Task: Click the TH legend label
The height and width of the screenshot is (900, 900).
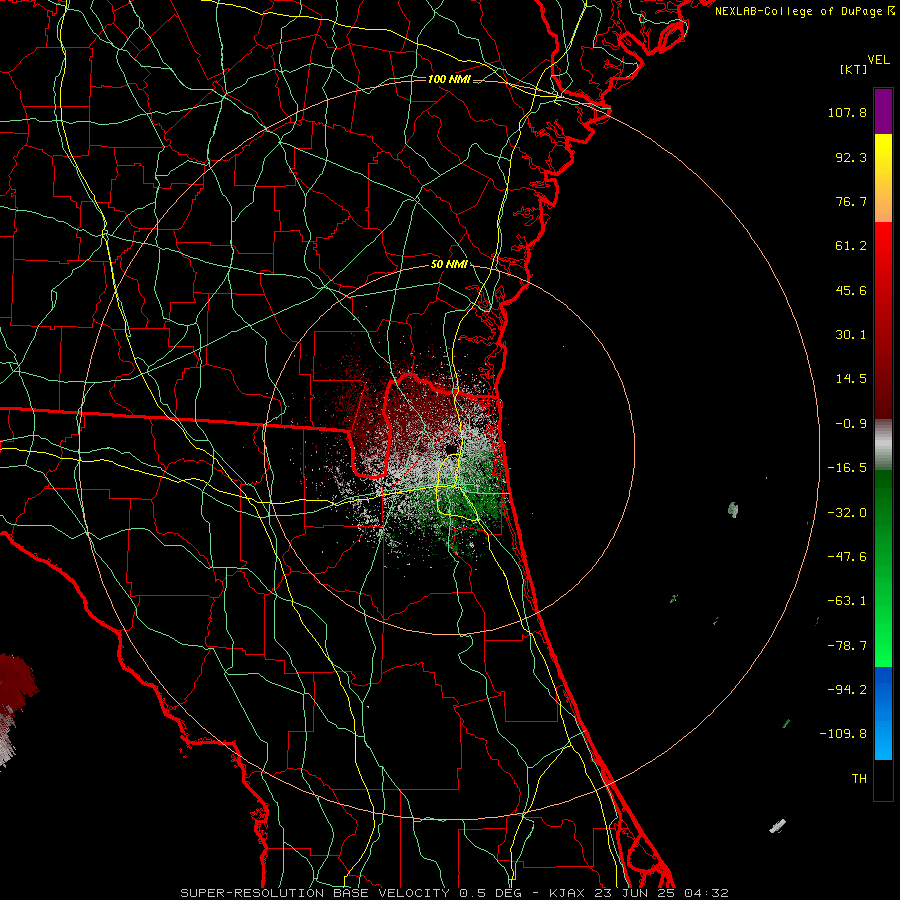Action: pyautogui.click(x=859, y=779)
